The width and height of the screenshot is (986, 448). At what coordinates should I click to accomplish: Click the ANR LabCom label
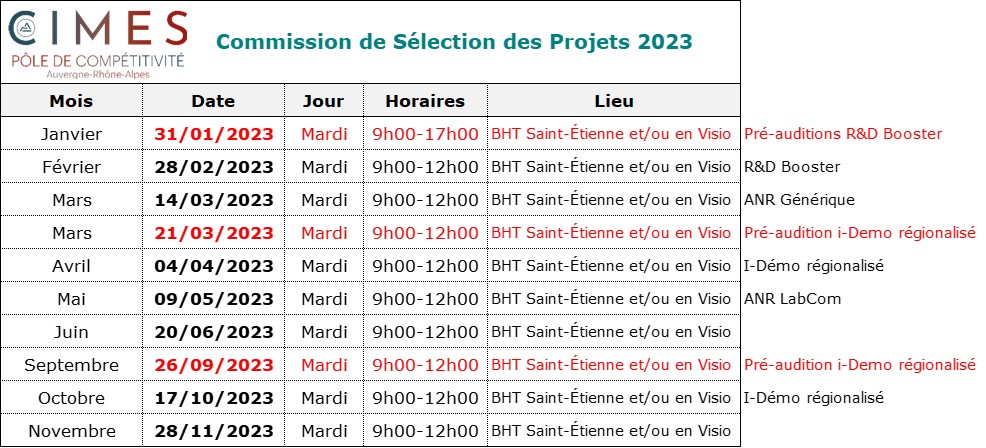tap(792, 299)
